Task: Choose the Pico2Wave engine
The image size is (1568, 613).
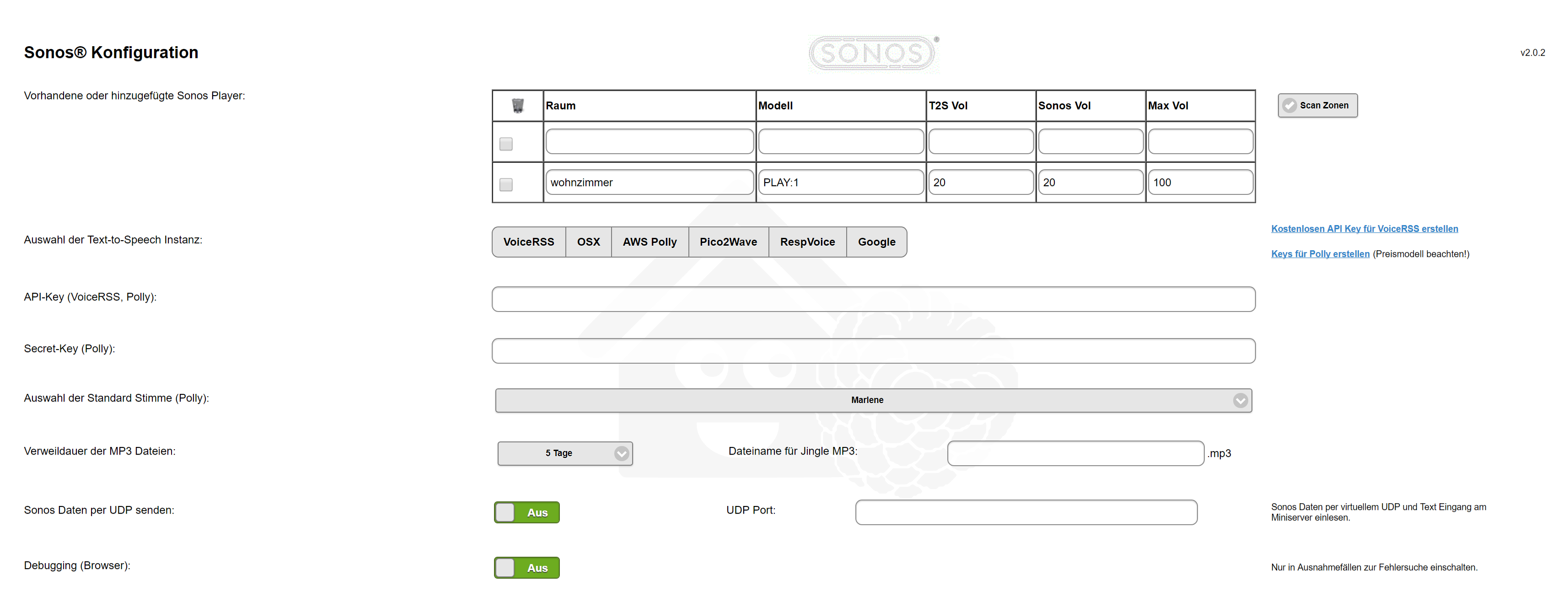Action: (728, 242)
